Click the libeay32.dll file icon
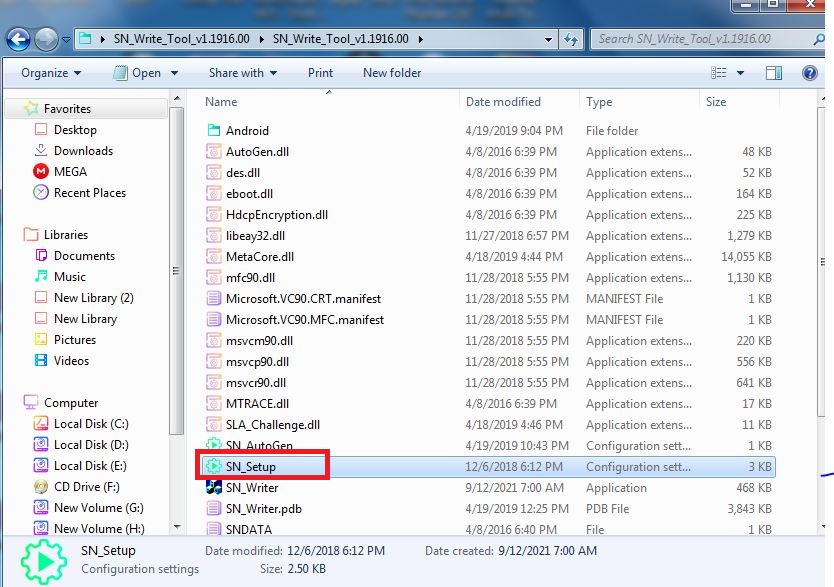 [213, 236]
